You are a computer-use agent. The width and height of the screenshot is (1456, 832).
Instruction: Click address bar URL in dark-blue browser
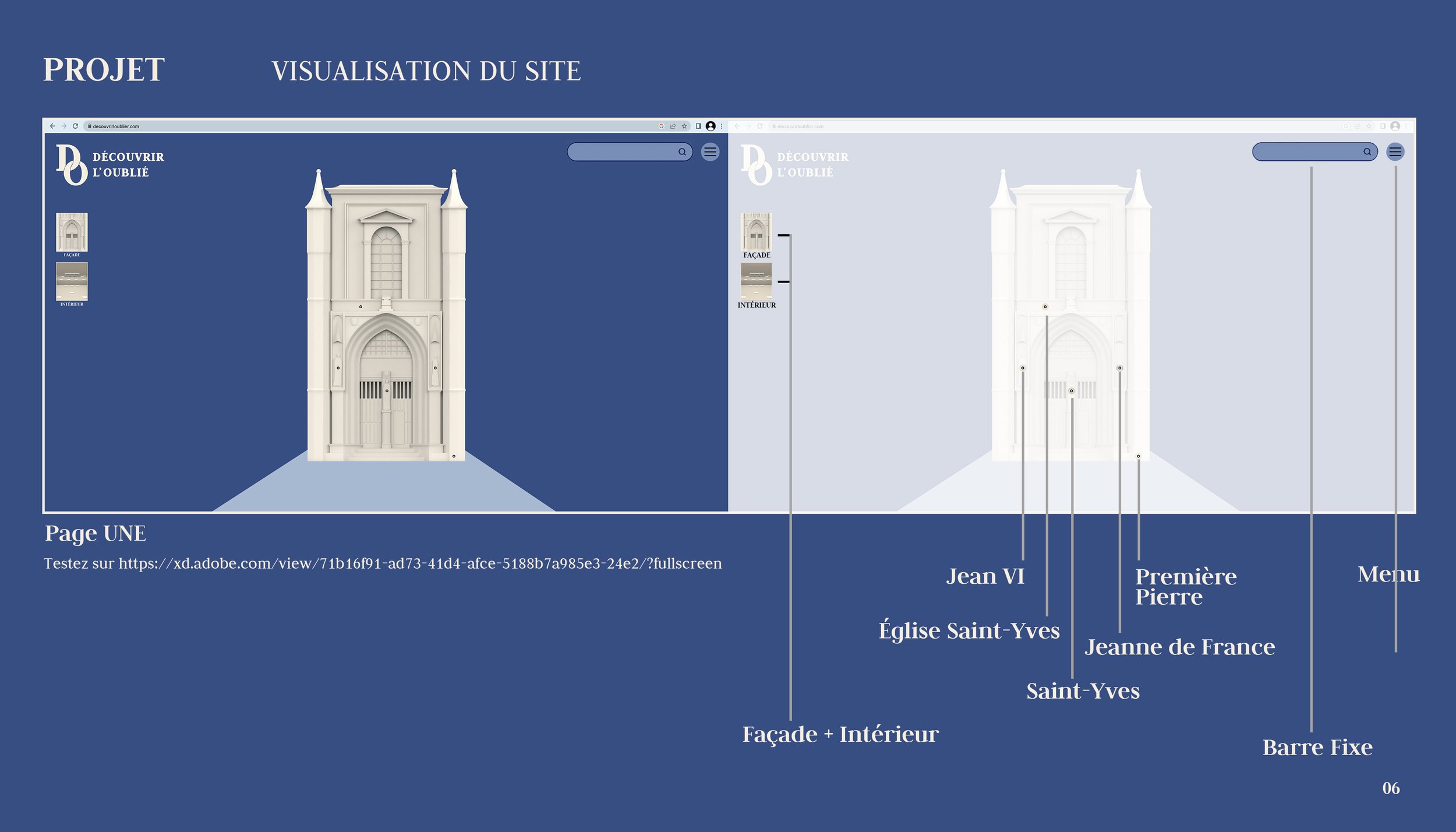(x=116, y=126)
